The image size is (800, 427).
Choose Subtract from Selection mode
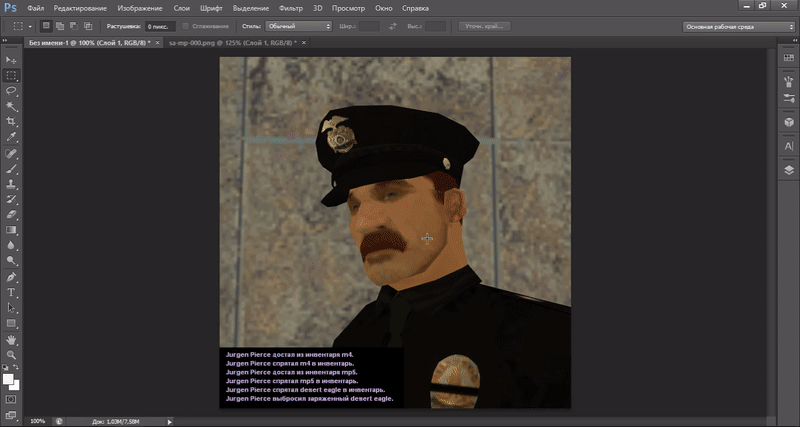(74, 26)
